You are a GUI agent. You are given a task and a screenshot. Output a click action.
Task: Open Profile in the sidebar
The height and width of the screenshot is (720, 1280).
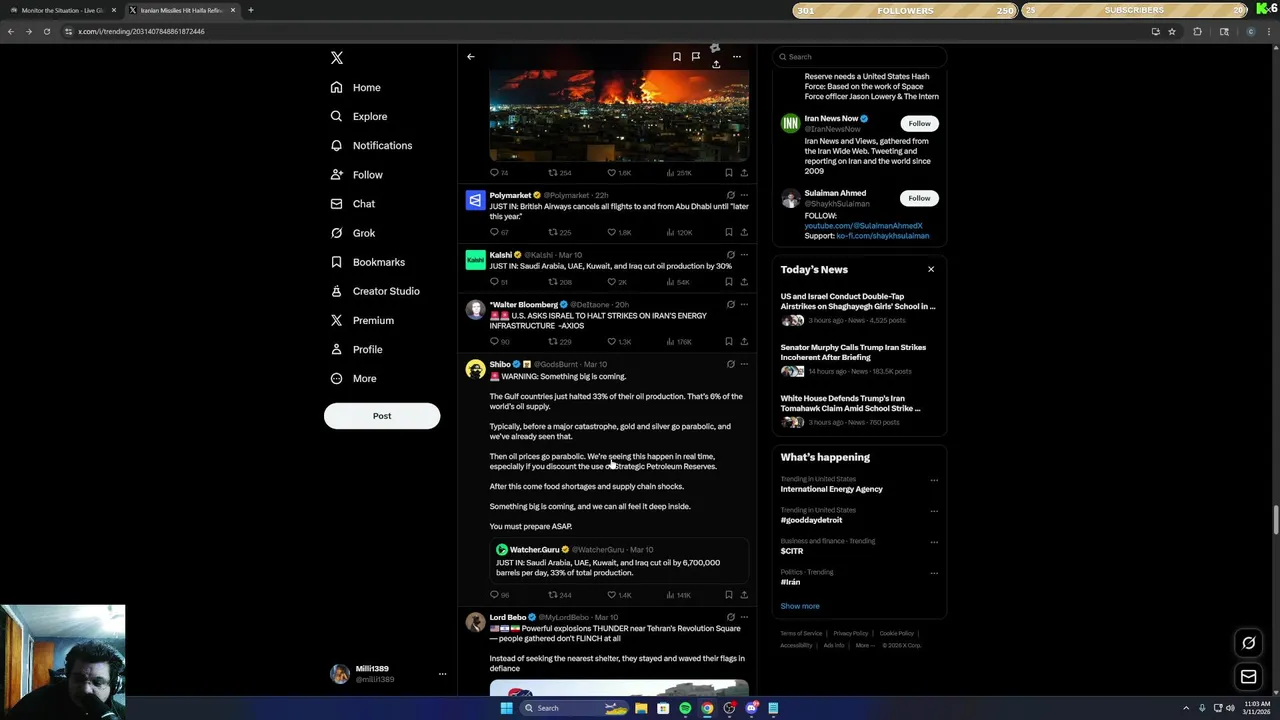click(x=357, y=349)
